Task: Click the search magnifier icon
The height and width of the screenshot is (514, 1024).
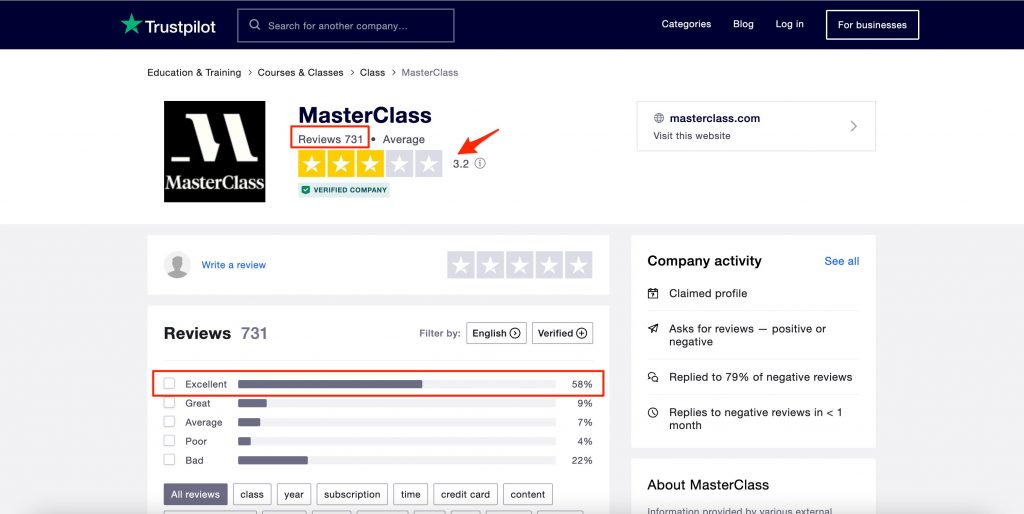Action: click(x=255, y=25)
